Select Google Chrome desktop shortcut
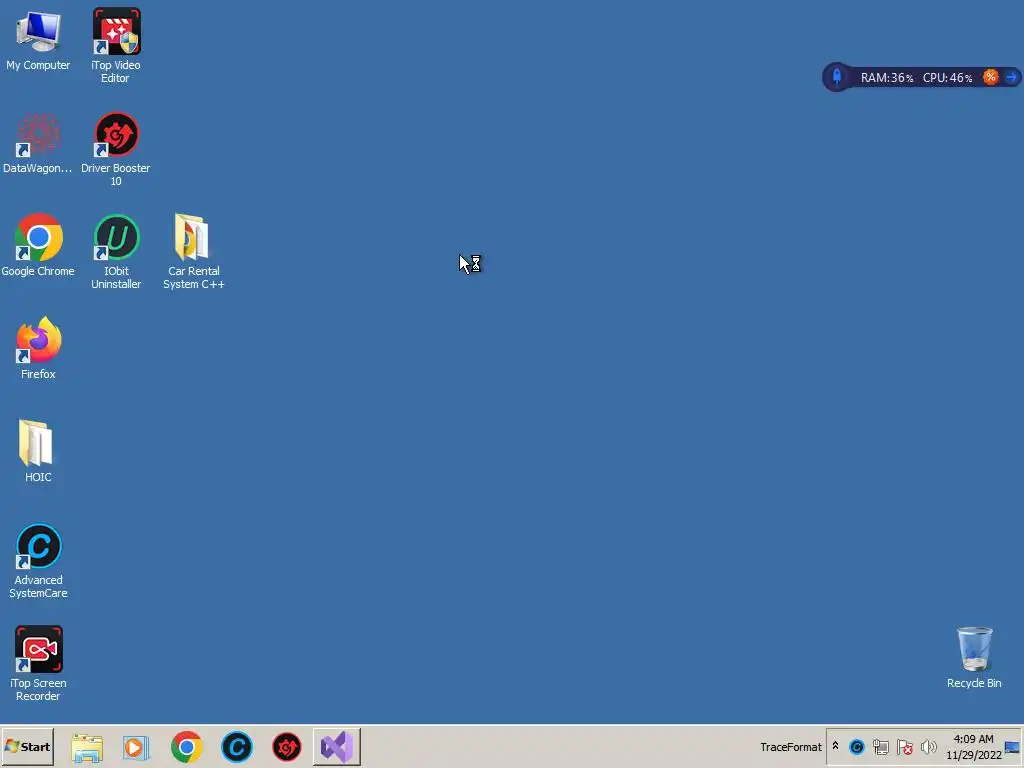Image resolution: width=1024 pixels, height=768 pixels. coord(38,246)
